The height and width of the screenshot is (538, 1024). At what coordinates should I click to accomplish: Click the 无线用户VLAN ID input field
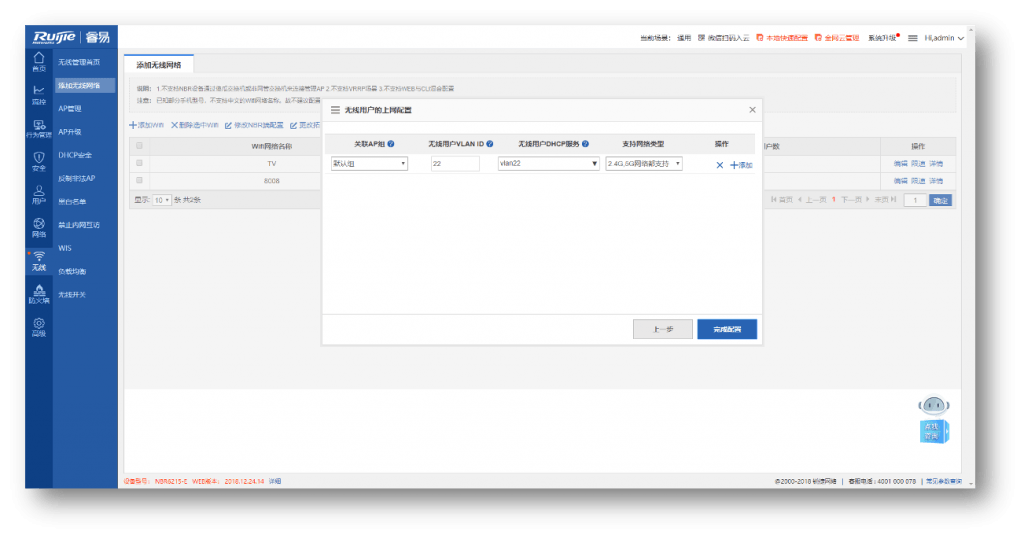click(x=455, y=163)
